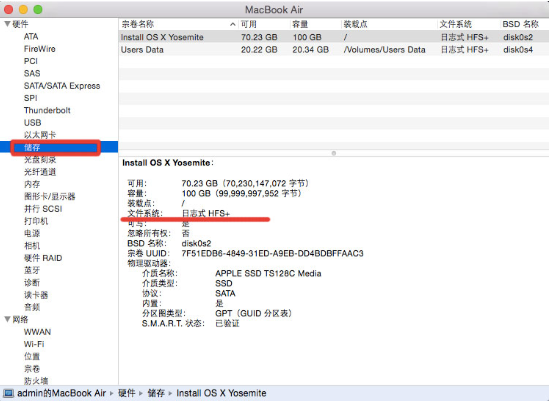
Task: Click 储存 in the bottom path bar
Action: point(156,393)
